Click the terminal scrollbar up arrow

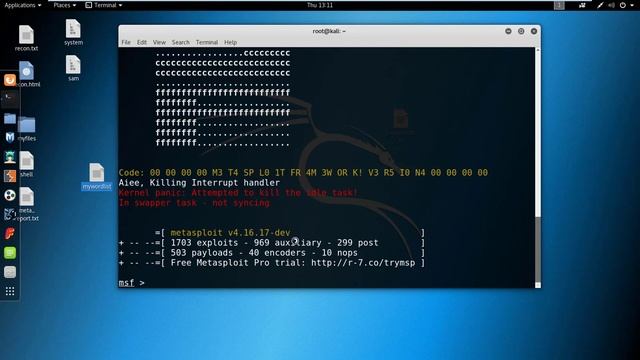(538, 50)
